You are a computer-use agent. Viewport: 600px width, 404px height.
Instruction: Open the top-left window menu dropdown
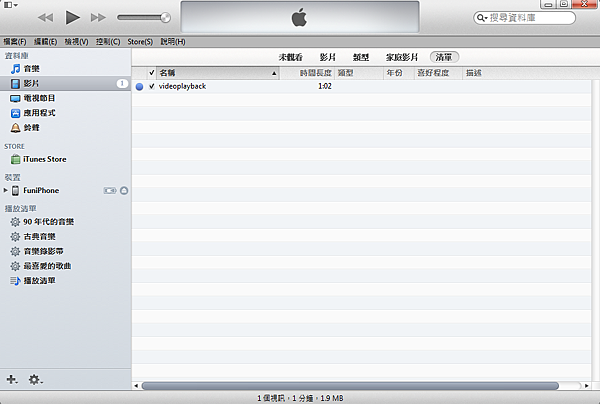(11, 5)
